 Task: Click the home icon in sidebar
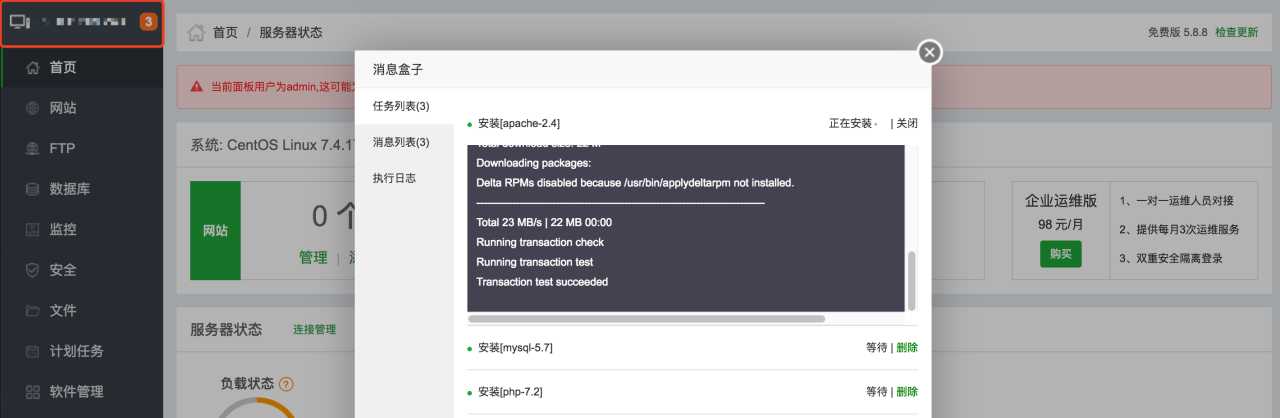[x=33, y=68]
